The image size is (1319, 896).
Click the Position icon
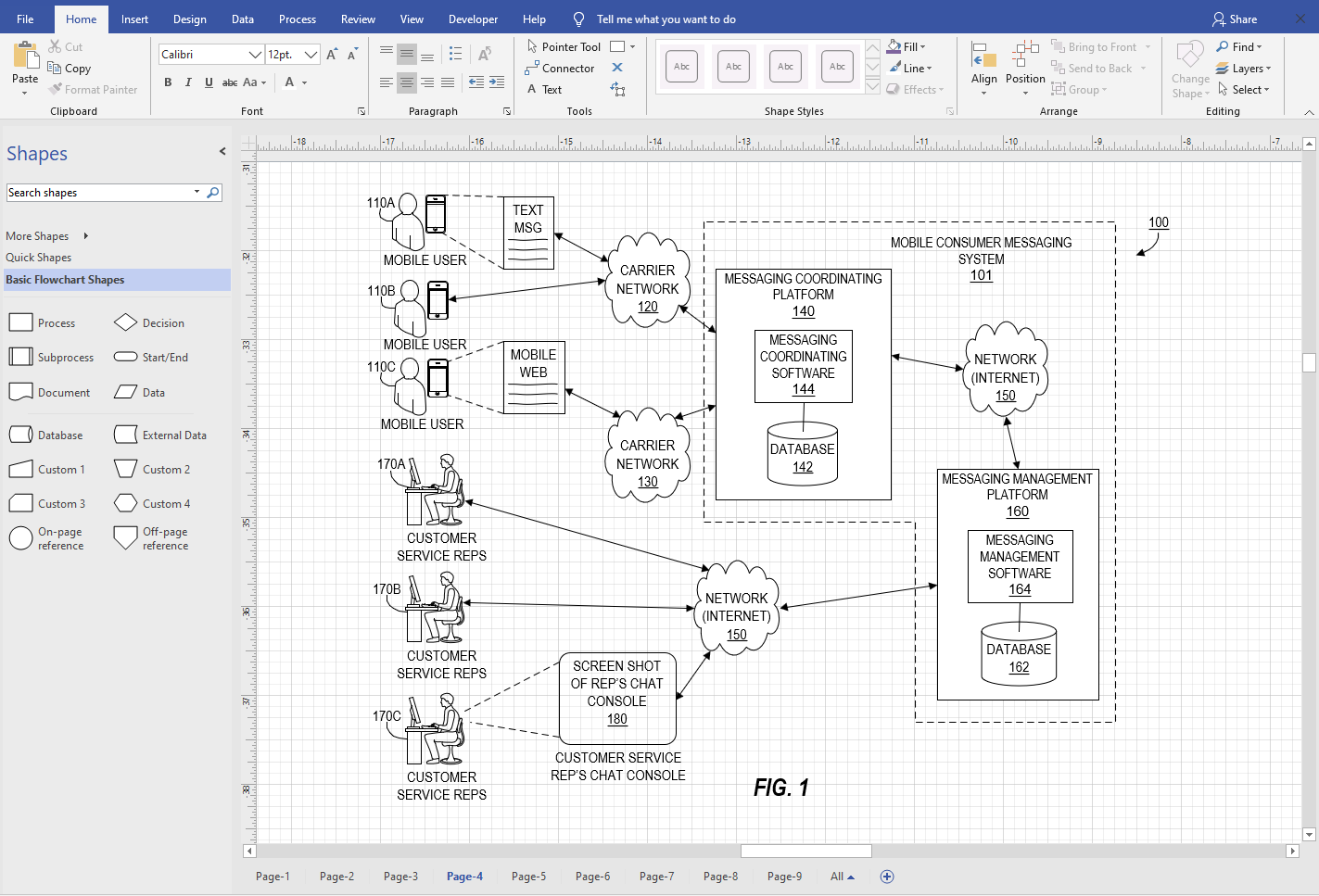click(x=1025, y=65)
